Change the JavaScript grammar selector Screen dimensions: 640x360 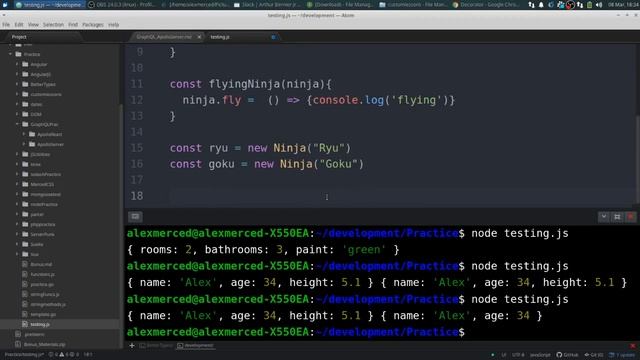coord(540,355)
